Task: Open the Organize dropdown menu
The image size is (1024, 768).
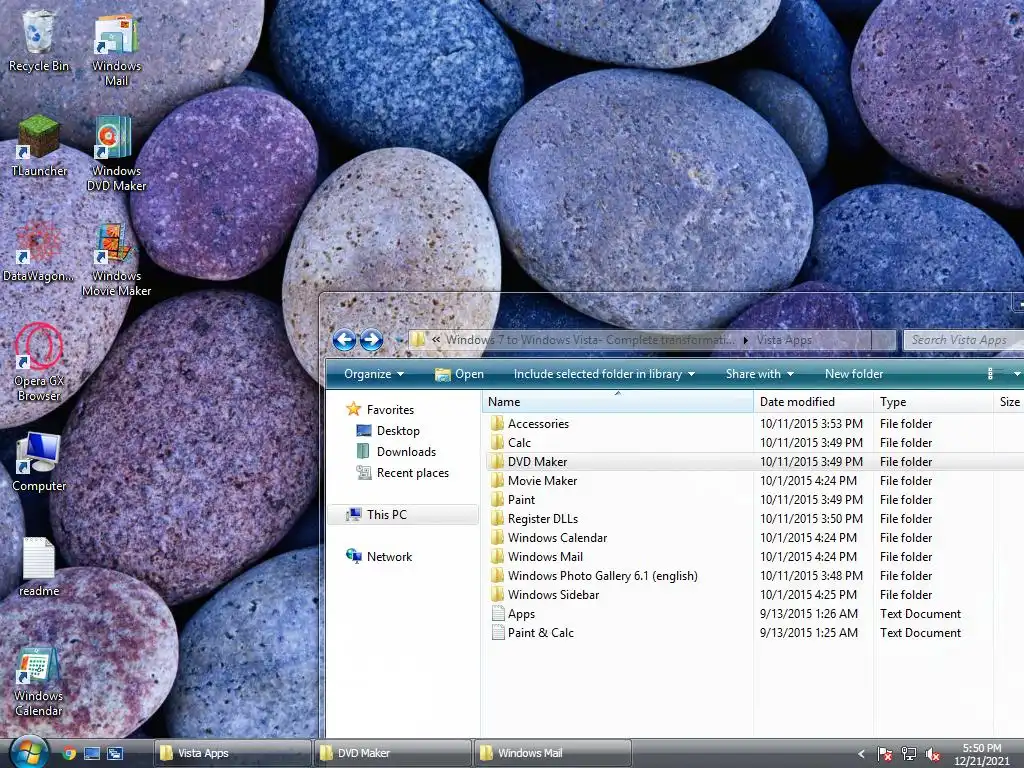Action: pos(374,374)
